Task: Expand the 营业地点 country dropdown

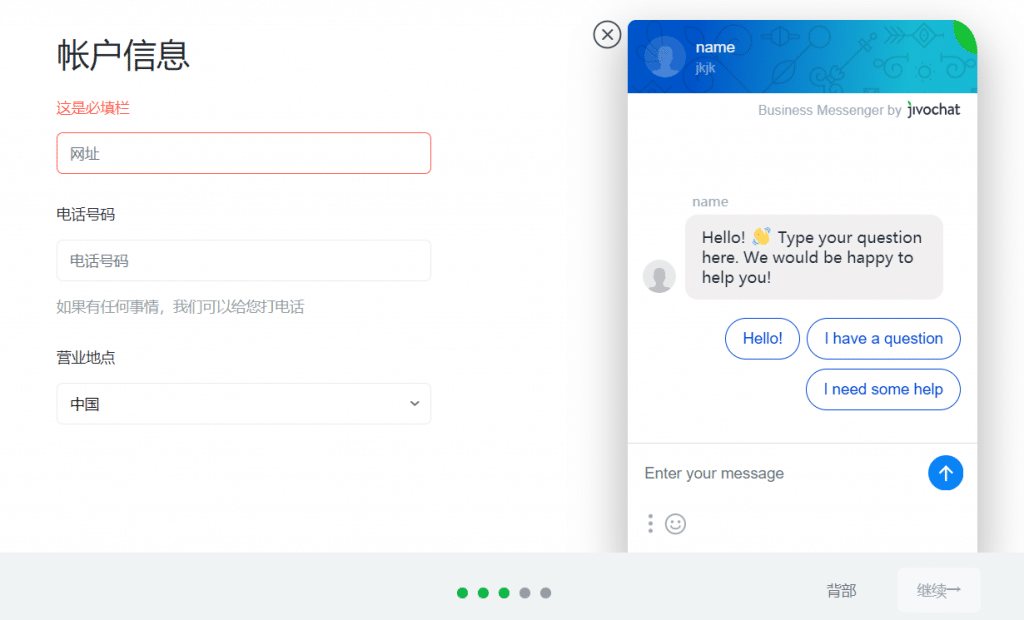Action: point(244,404)
